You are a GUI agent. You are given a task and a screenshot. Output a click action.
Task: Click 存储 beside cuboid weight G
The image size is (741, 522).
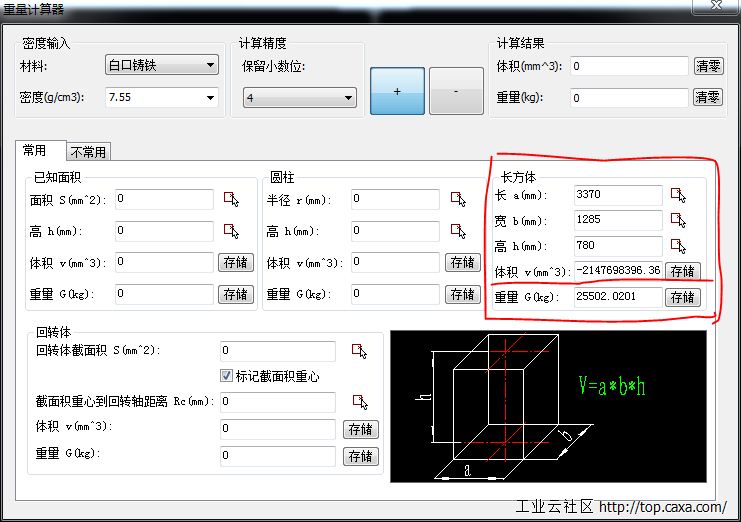click(x=682, y=297)
